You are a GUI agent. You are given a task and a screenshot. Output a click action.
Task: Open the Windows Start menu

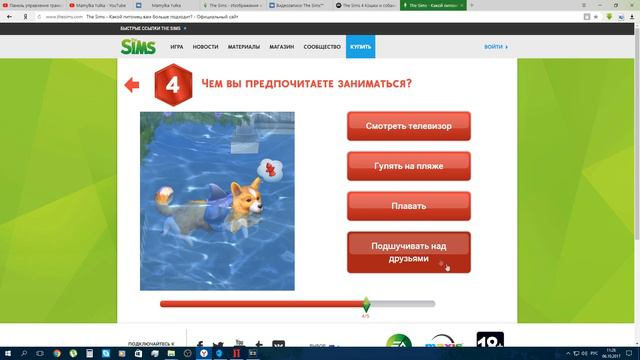click(8, 353)
